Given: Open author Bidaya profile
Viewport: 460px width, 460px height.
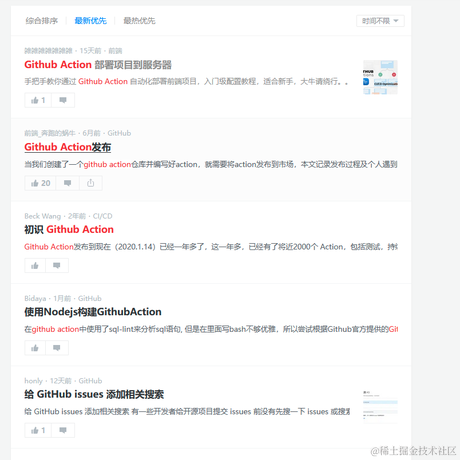Looking at the screenshot, I should [x=35, y=298].
